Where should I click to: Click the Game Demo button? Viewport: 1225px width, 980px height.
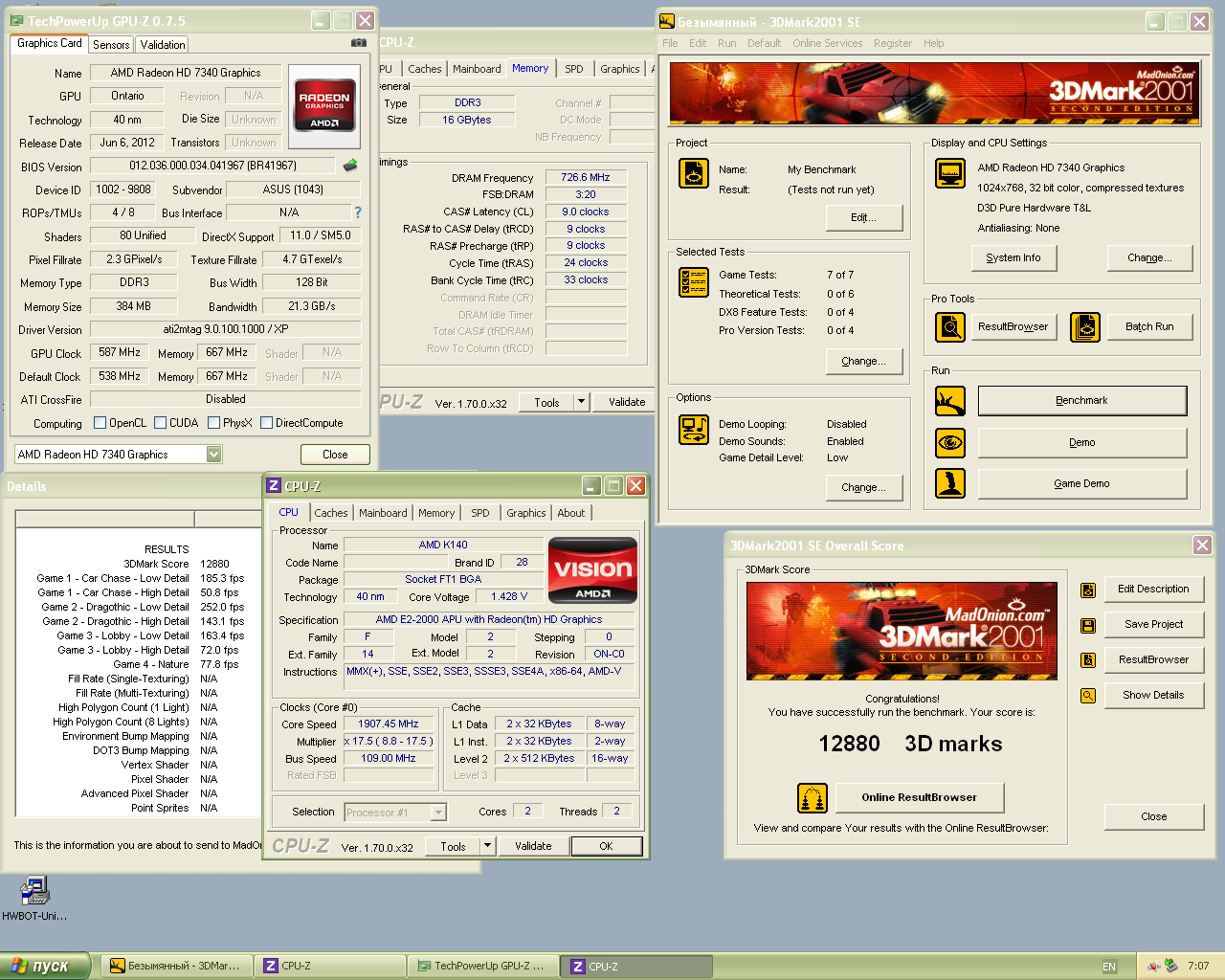1082,484
